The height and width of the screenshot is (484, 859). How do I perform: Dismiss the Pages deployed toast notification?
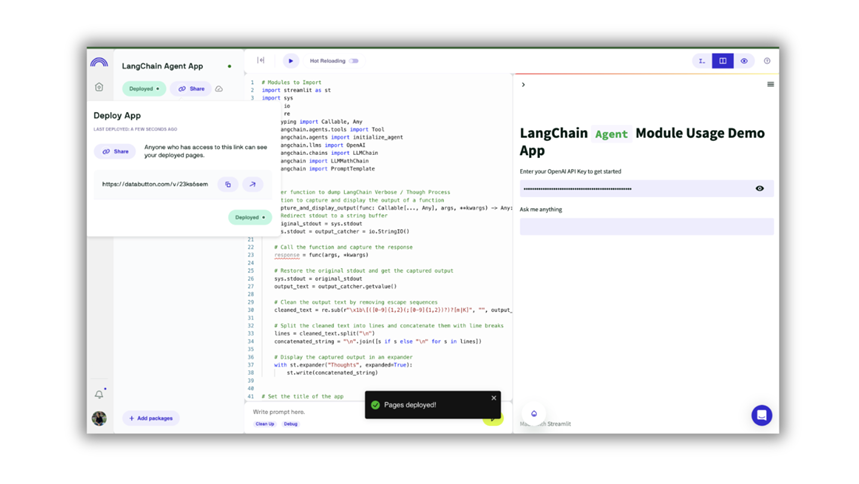pos(494,398)
